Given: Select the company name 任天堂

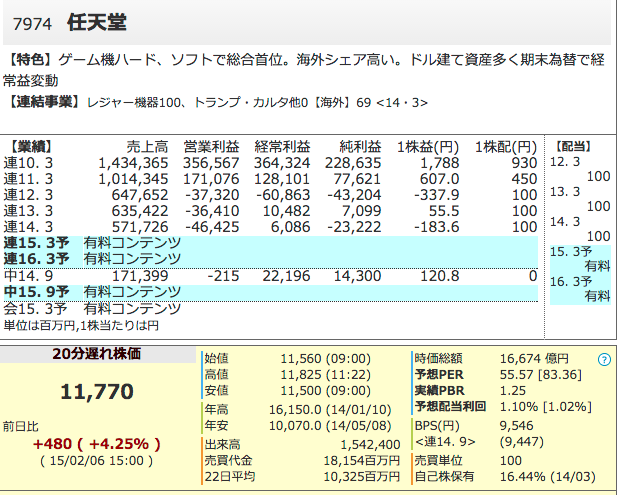Looking at the screenshot, I should 96,22.
